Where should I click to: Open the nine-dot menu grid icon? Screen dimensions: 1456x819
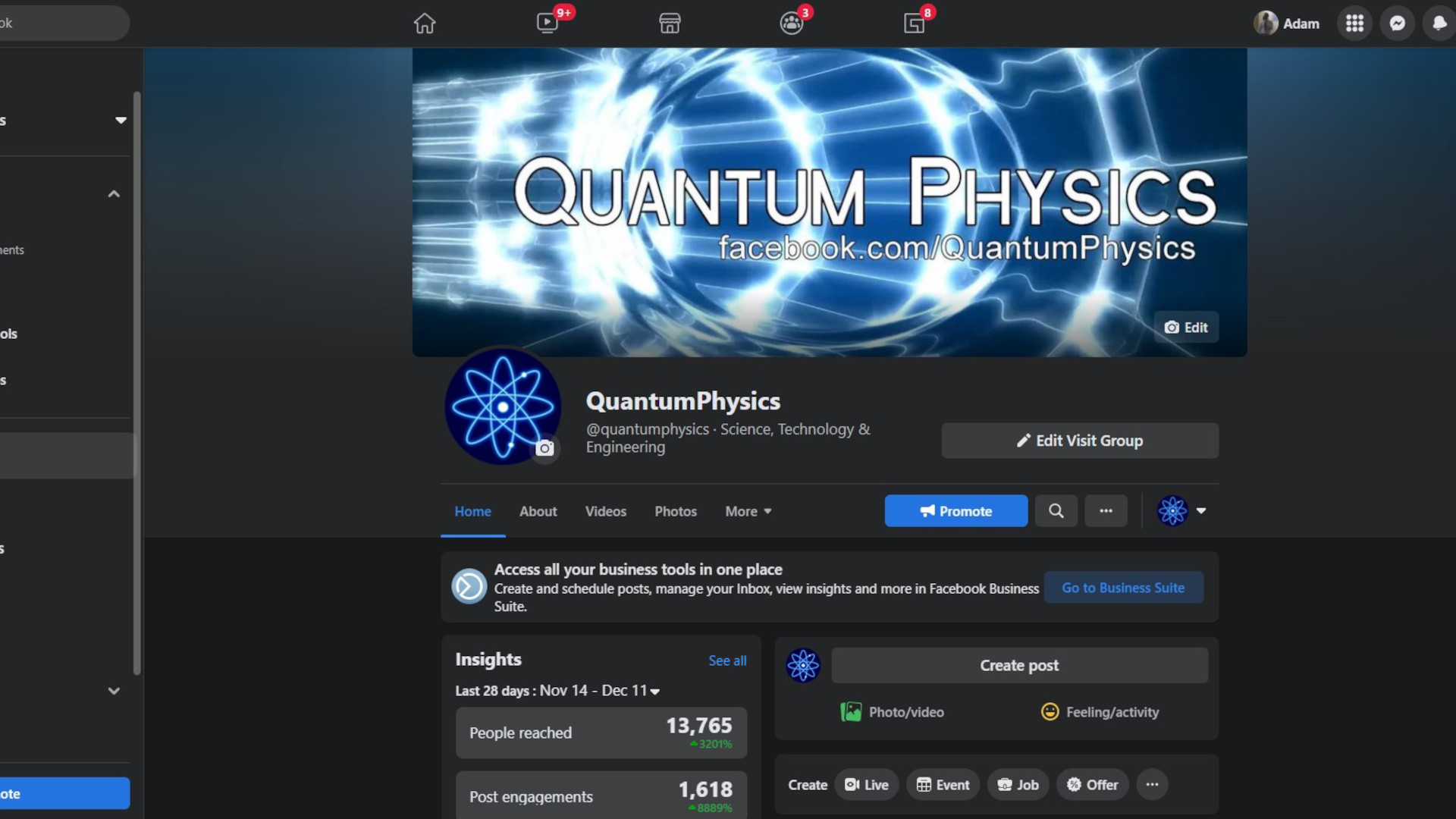[1354, 24]
